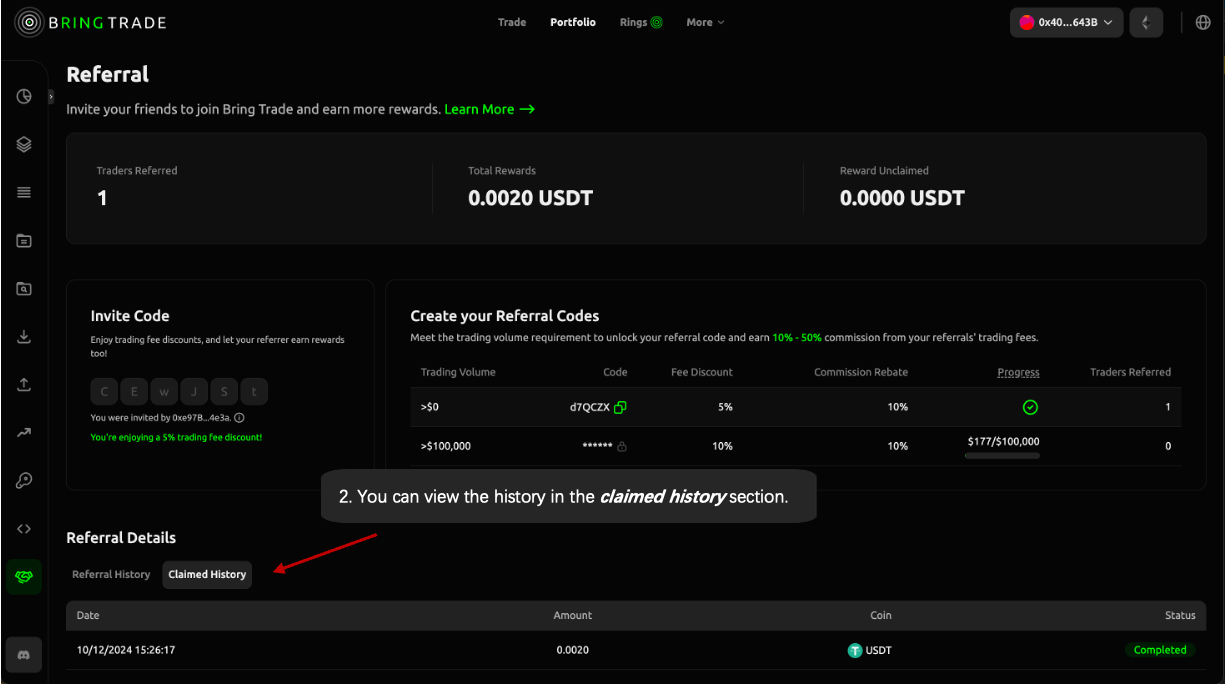Click the date 10/12/2024 15:26:17
This screenshot has height=684, width=1226.
point(126,650)
